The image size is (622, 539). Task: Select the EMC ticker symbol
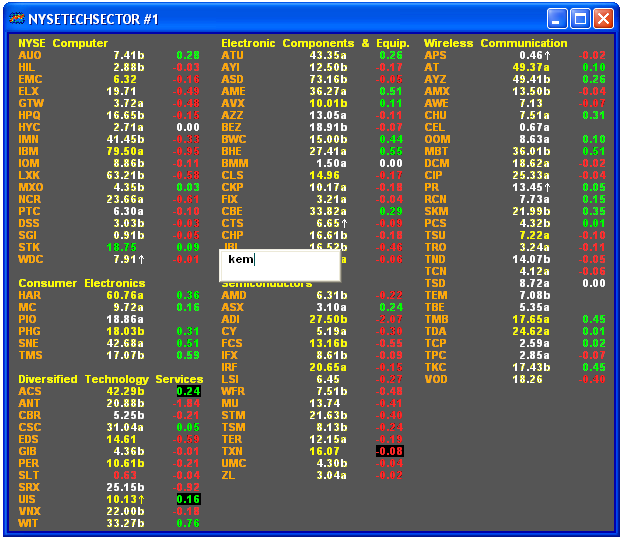click(30, 79)
